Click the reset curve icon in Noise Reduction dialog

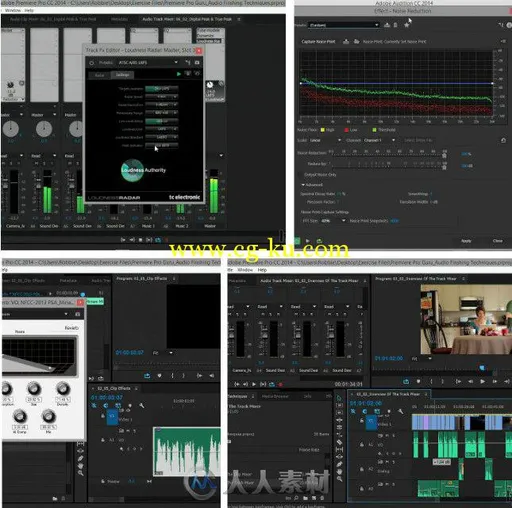503,140
